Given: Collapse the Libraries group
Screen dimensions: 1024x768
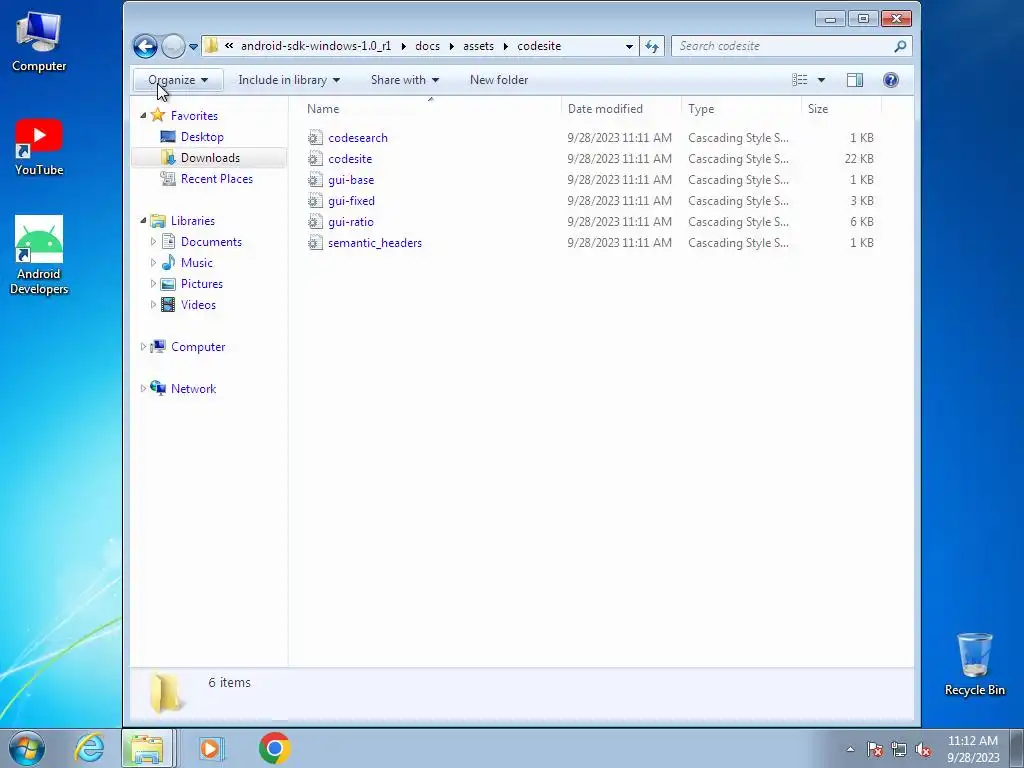Looking at the screenshot, I should pyautogui.click(x=143, y=221).
